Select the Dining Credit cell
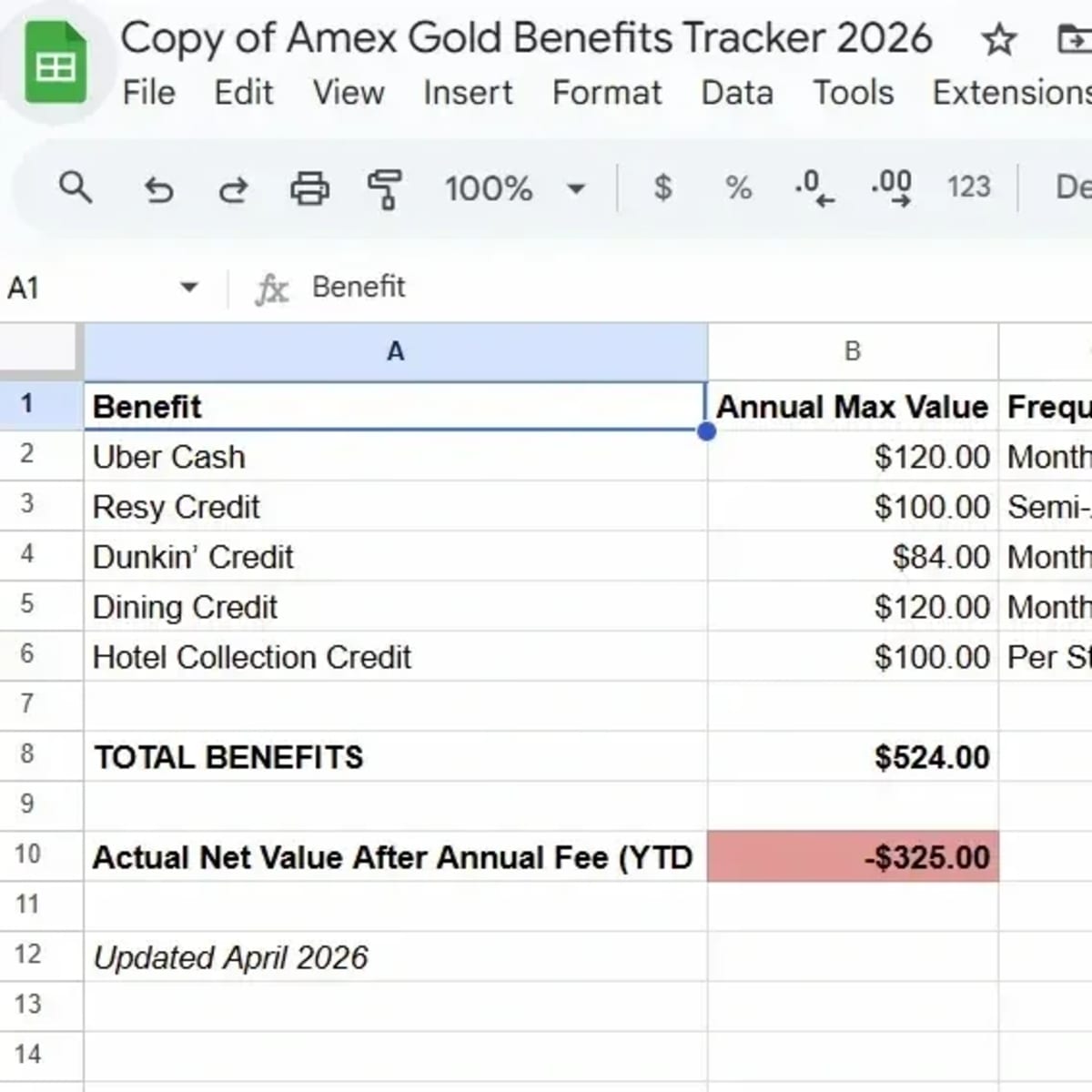Image resolution: width=1092 pixels, height=1092 pixels. click(396, 606)
